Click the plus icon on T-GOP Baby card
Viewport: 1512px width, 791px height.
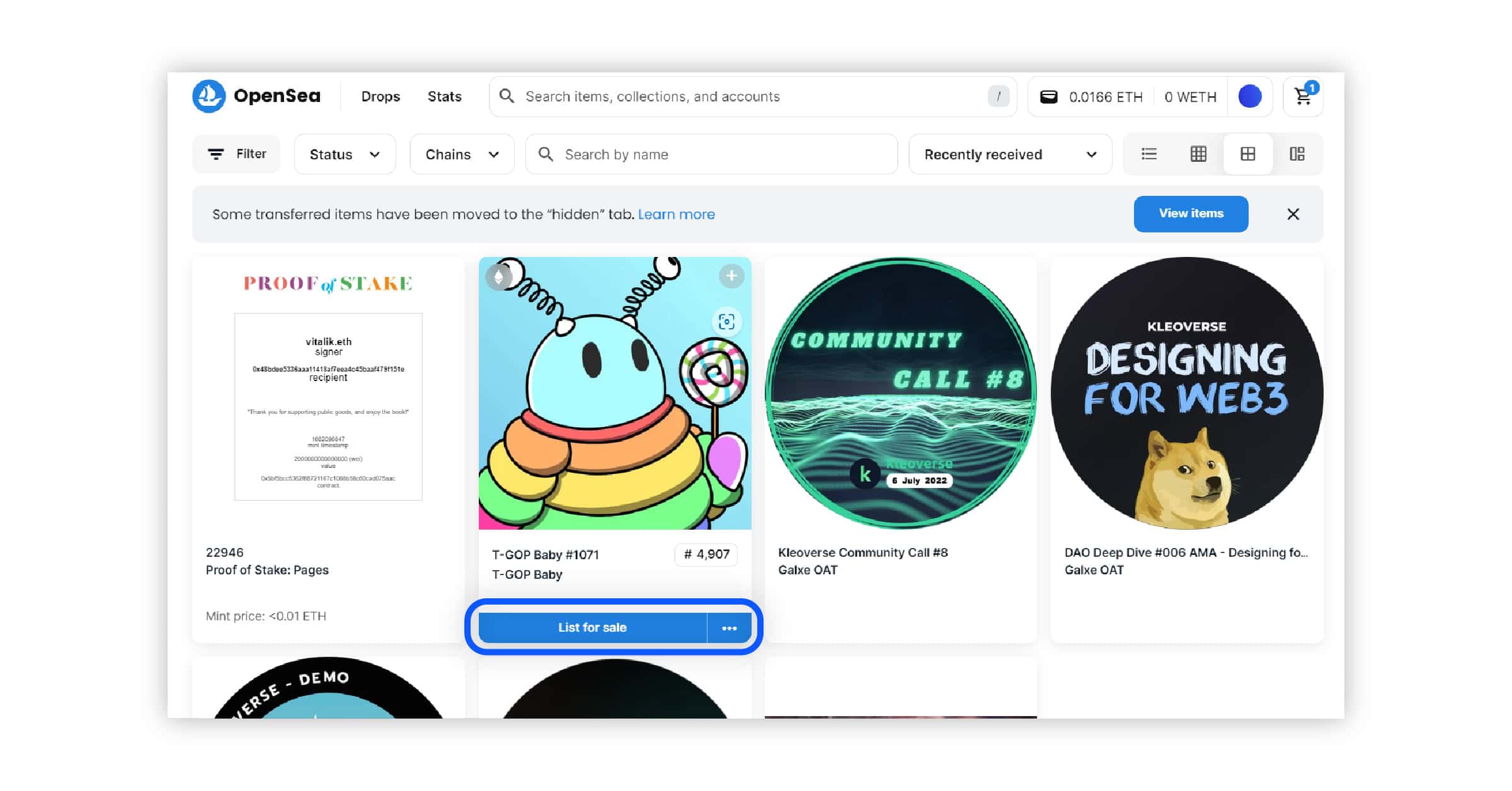coord(731,276)
